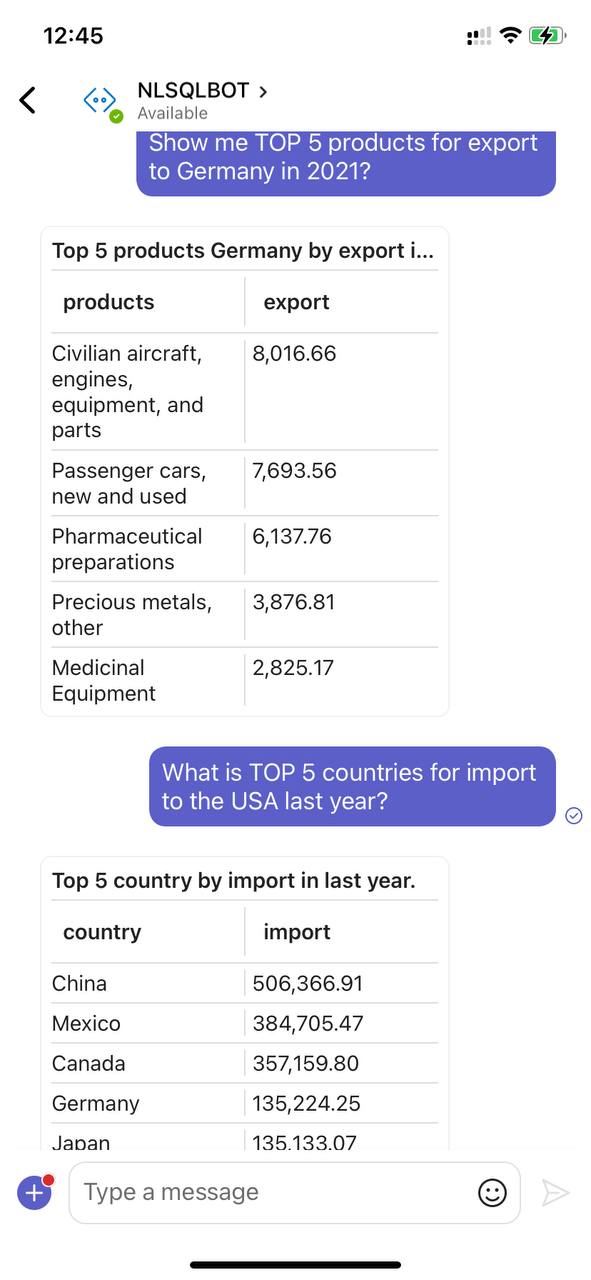This screenshot has width=591, height=1280.
Task: Tap the send message arrow icon
Action: click(555, 1192)
